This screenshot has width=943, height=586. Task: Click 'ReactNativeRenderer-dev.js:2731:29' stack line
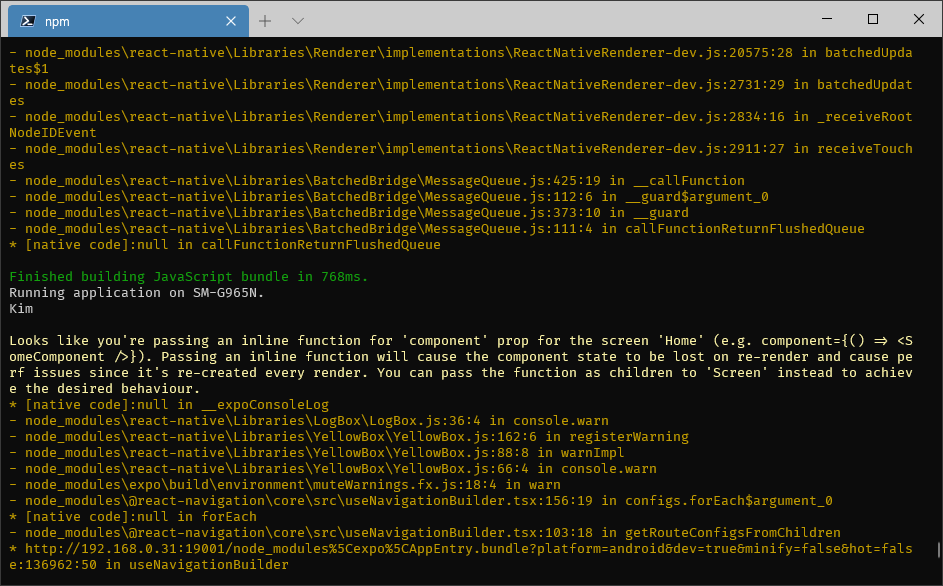click(461, 93)
